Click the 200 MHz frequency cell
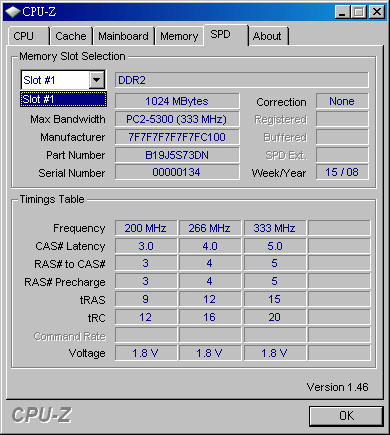This screenshot has height=435, width=390. coord(146,228)
